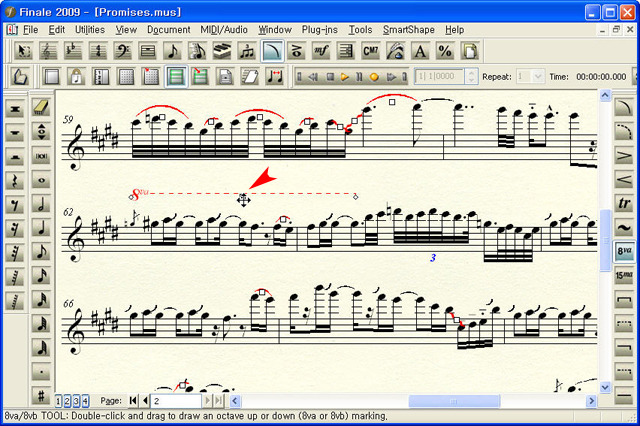Select the solid Slur smart shape

[x=624, y=107]
